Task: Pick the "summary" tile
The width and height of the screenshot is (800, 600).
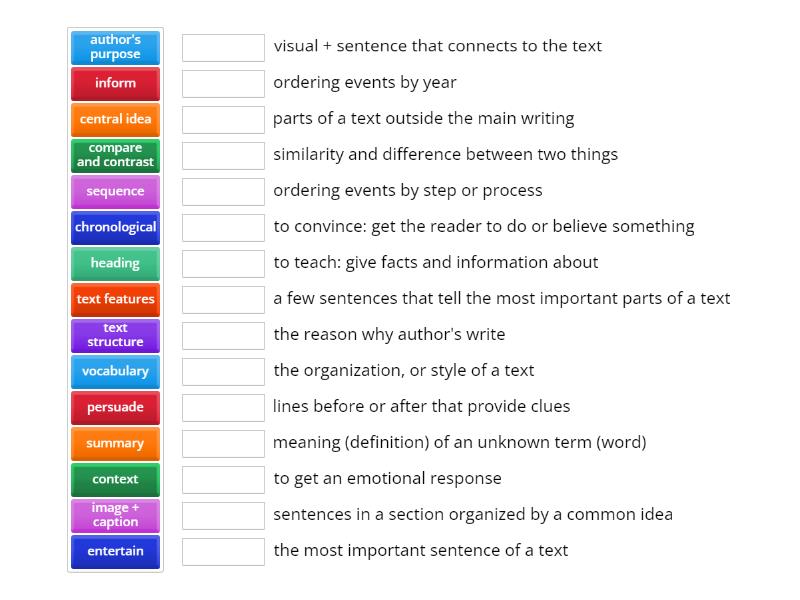Action: pos(115,443)
